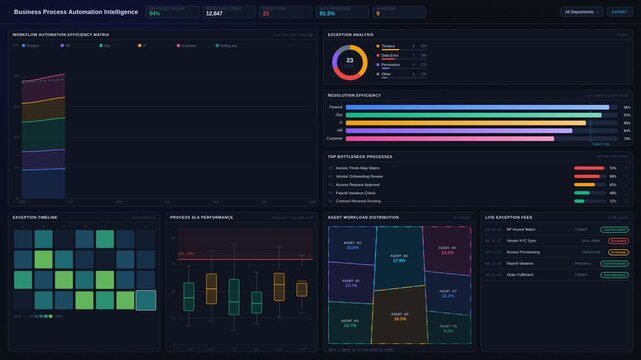Click the orange 9 KPI card
Image resolution: width=641 pixels, height=360 pixels.
point(399,12)
